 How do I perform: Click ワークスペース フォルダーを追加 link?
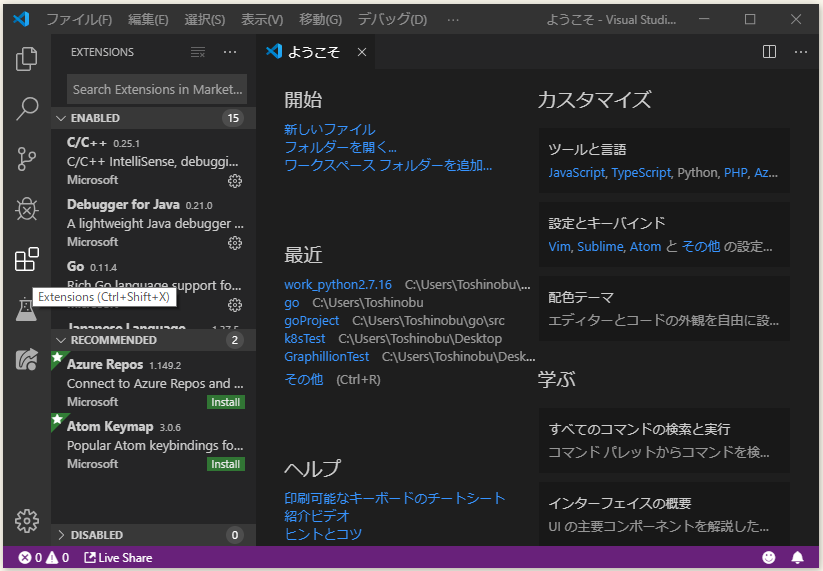(388, 165)
